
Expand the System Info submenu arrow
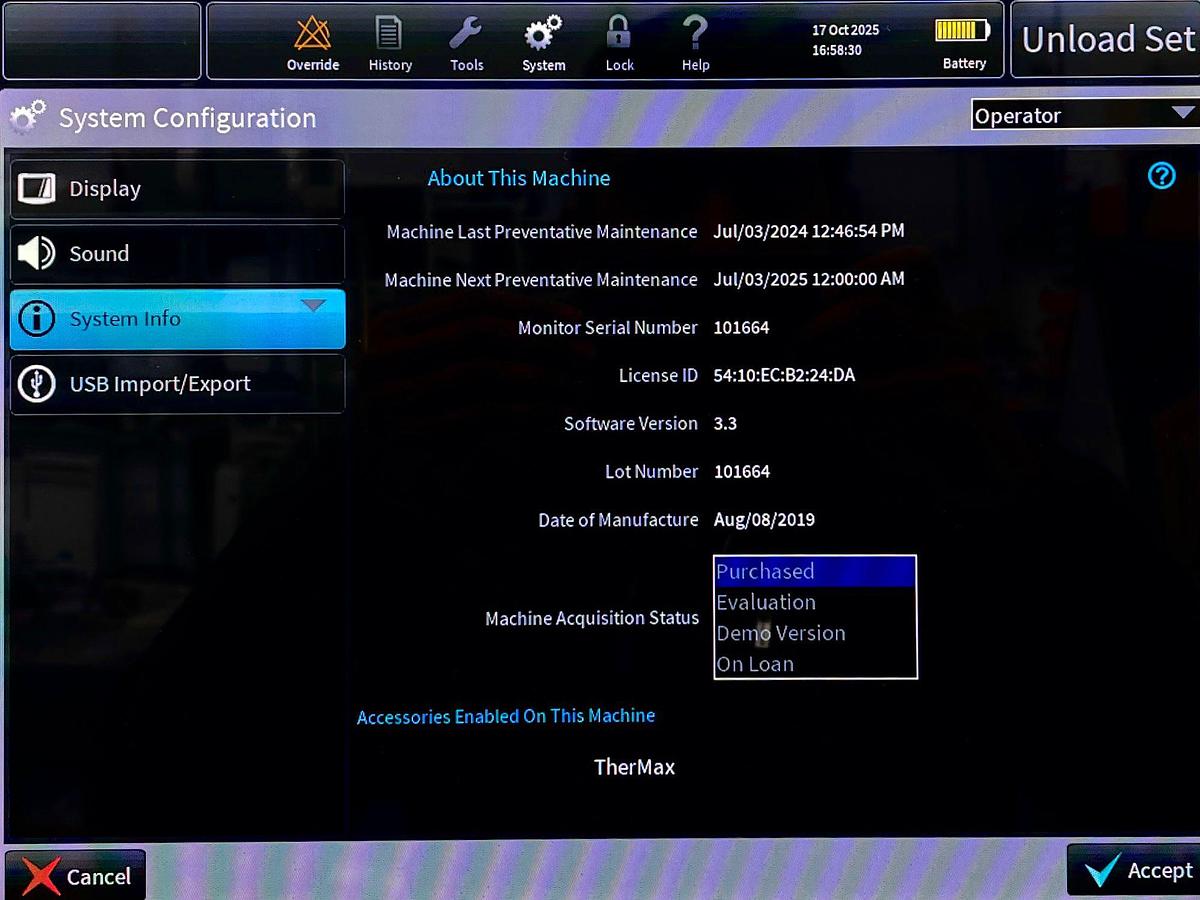[x=314, y=305]
